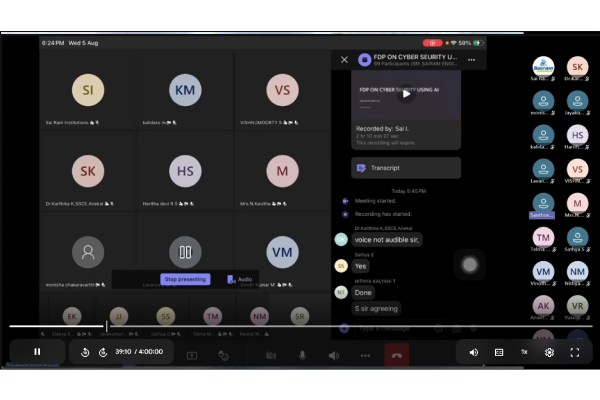Select the monisha chakaravarthi tile avatar
Viewport: 600px width, 400px height.
[88, 252]
